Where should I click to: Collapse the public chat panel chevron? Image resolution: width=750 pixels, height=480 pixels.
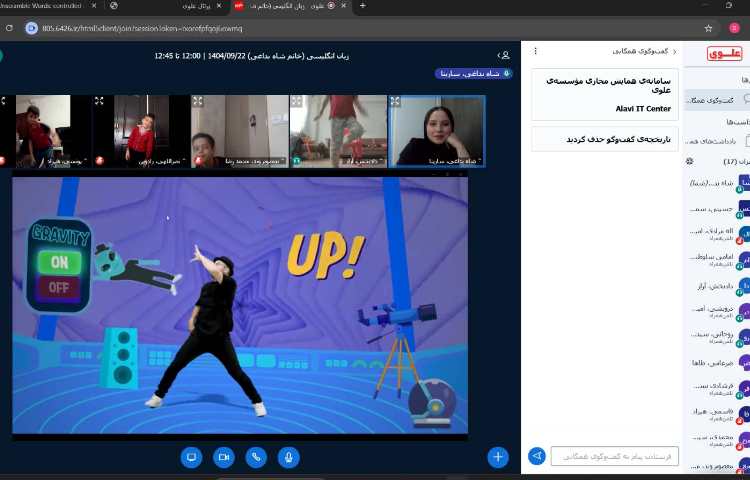click(674, 51)
